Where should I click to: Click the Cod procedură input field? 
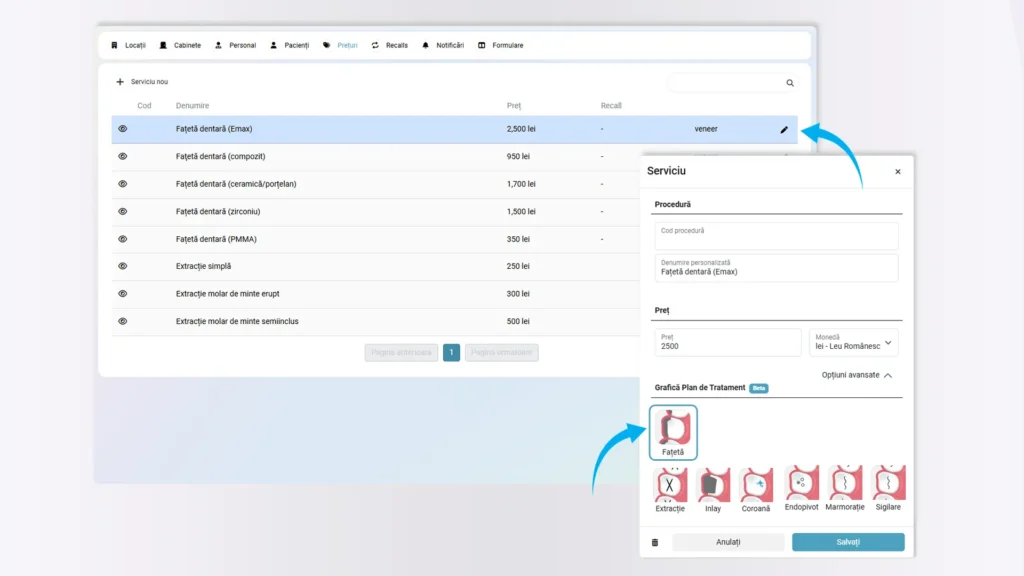[776, 236]
